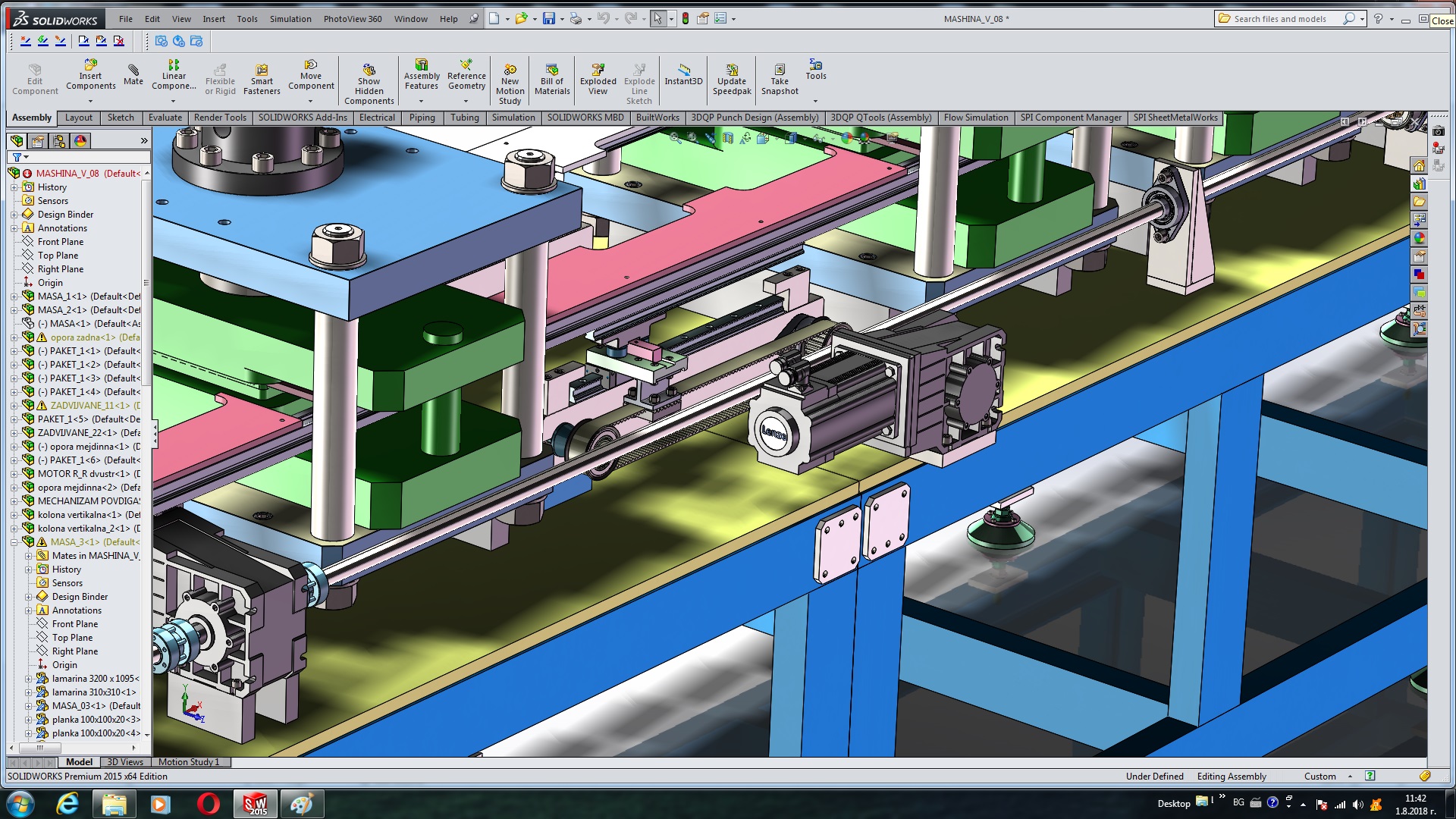1456x819 pixels.
Task: Collapse the MASA_3<1> tree node
Action: (14, 542)
